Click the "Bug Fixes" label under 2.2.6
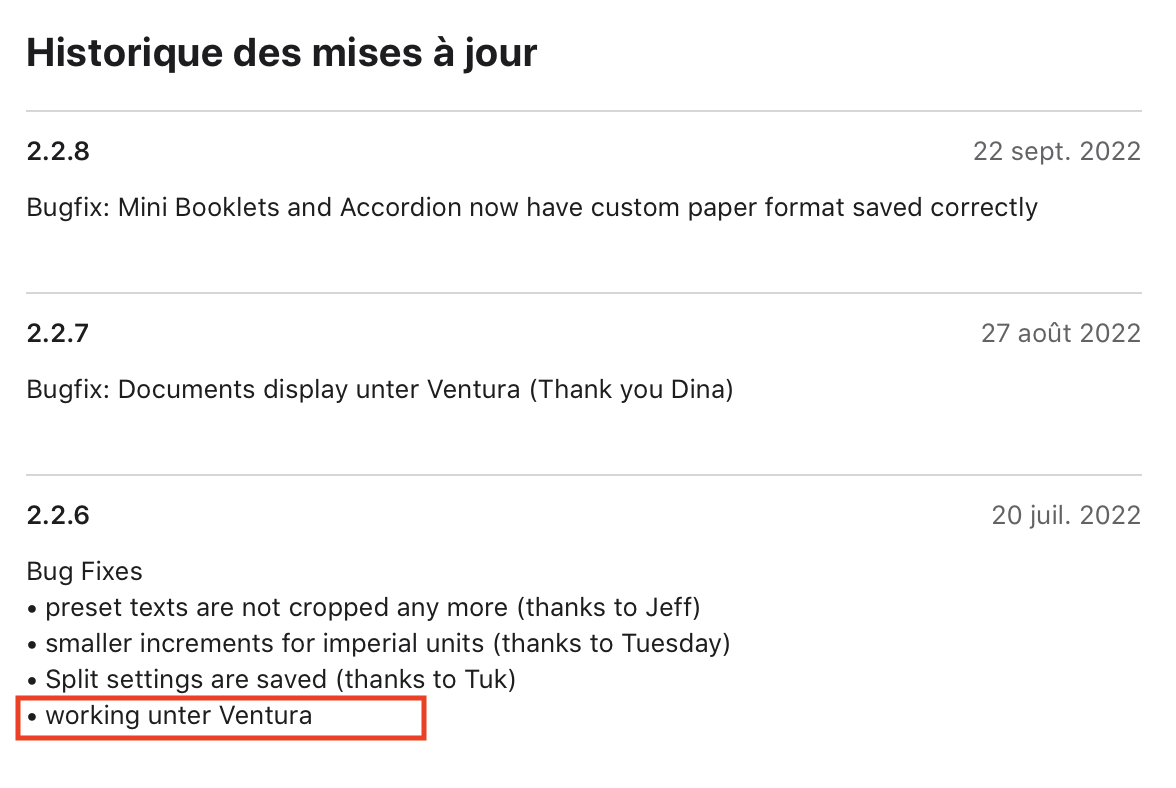The image size is (1176, 788). coord(84,571)
